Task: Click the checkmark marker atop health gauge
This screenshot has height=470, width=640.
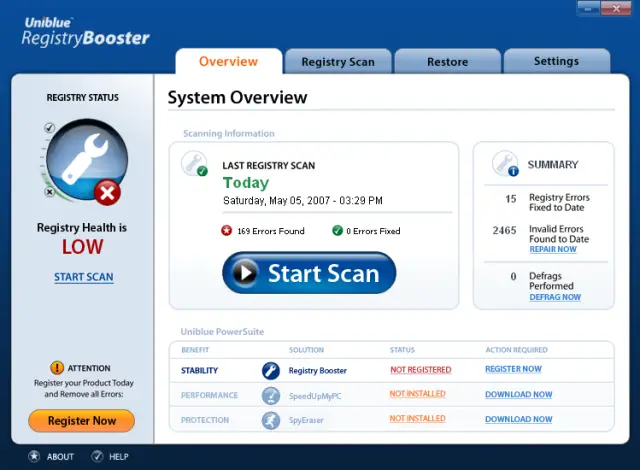Action: (50, 128)
